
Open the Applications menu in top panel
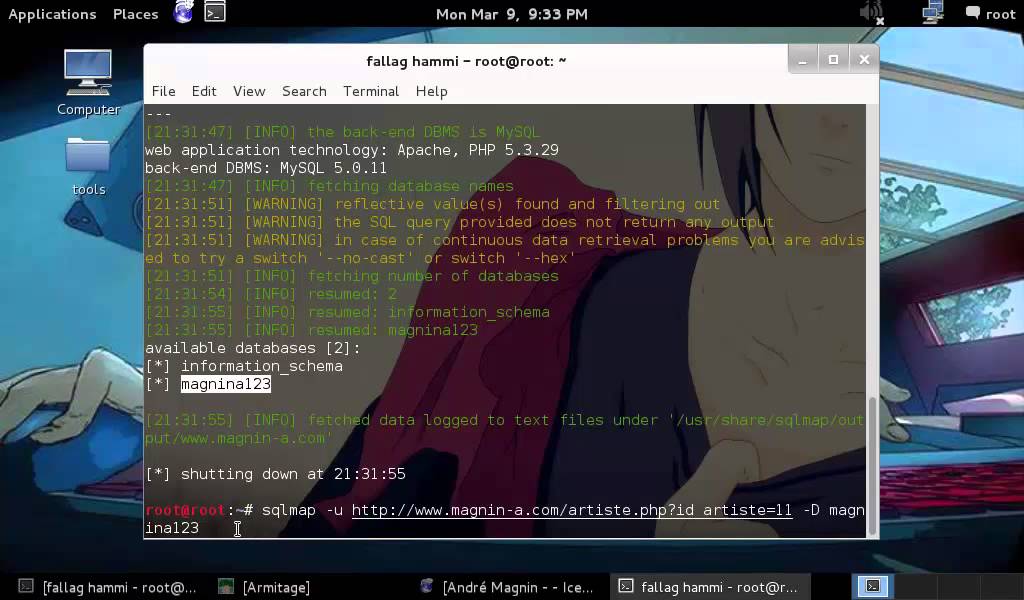tap(52, 14)
